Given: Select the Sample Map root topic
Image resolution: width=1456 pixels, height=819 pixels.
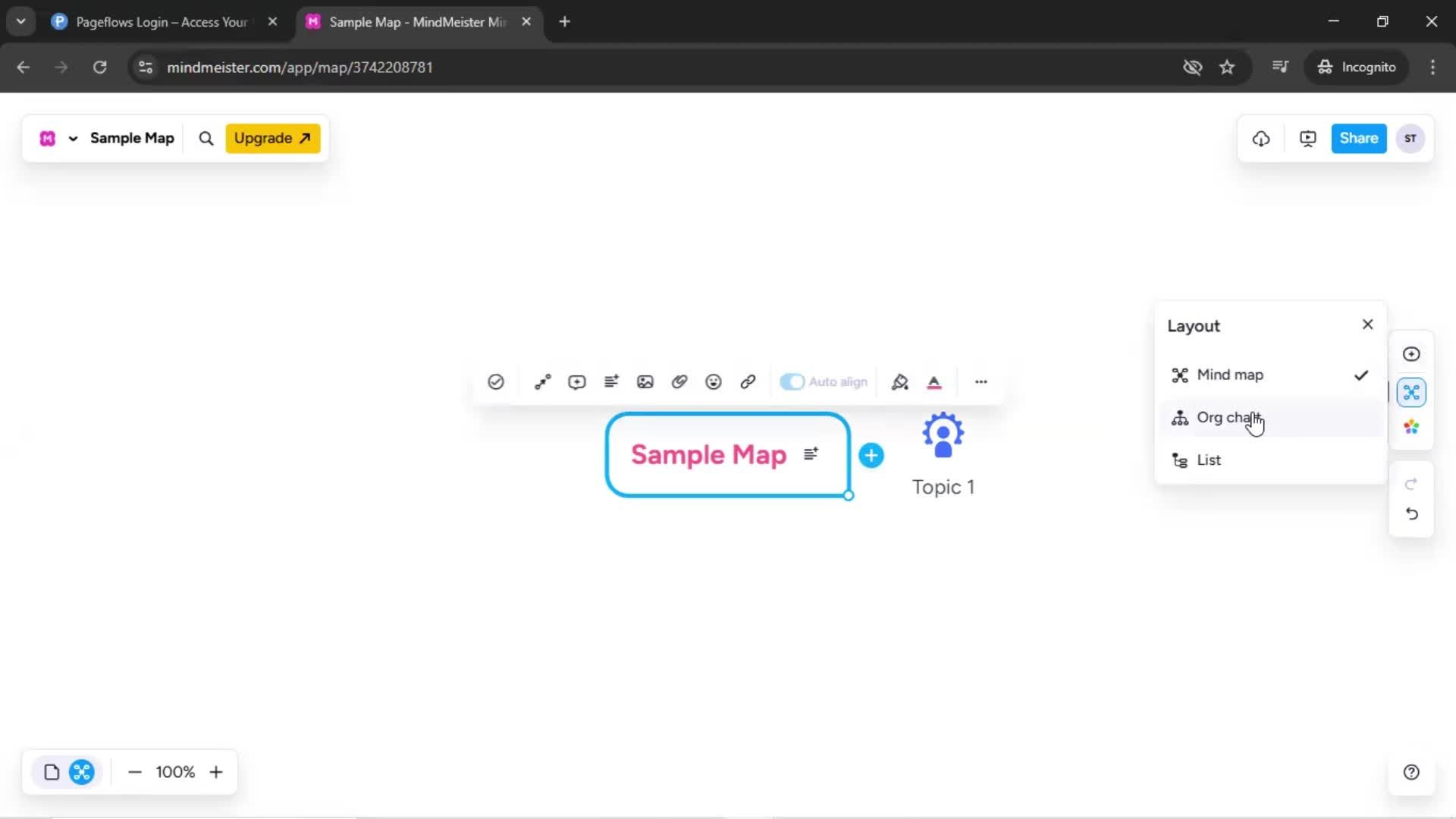Looking at the screenshot, I should pos(728,455).
